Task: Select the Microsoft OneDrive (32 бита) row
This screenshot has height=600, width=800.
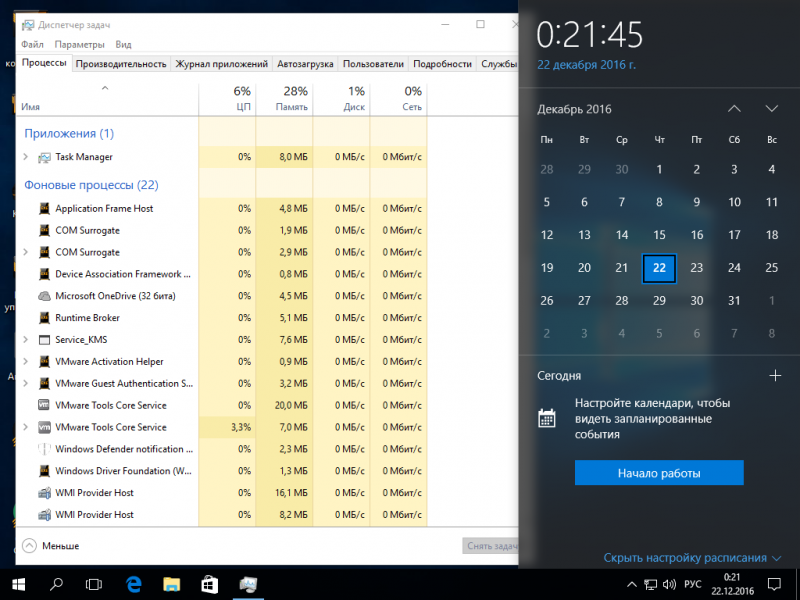Action: point(222,296)
